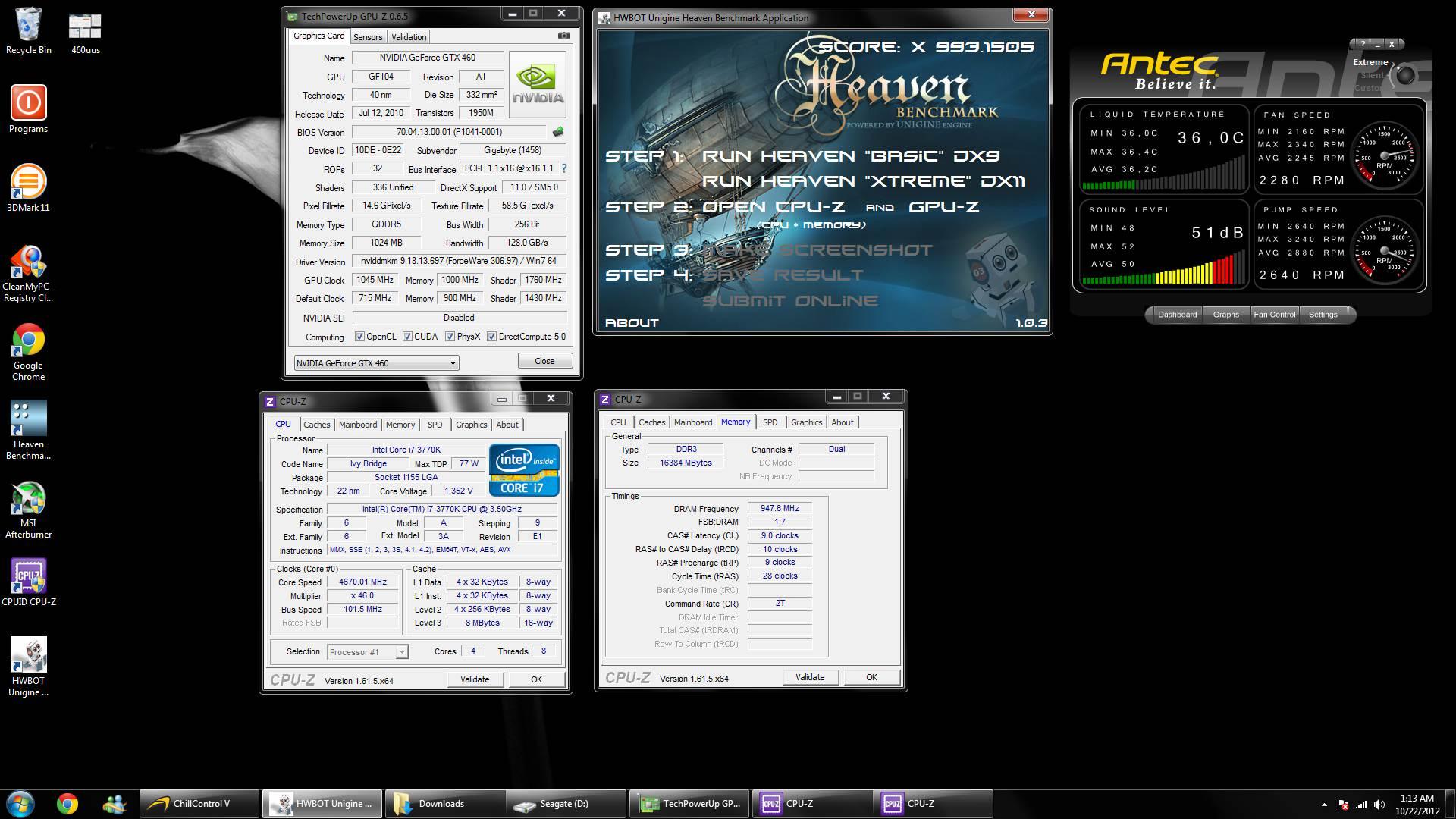Image resolution: width=1456 pixels, height=819 pixels.
Task: Click the Bus Interface question mark icon
Action: pyautogui.click(x=563, y=168)
